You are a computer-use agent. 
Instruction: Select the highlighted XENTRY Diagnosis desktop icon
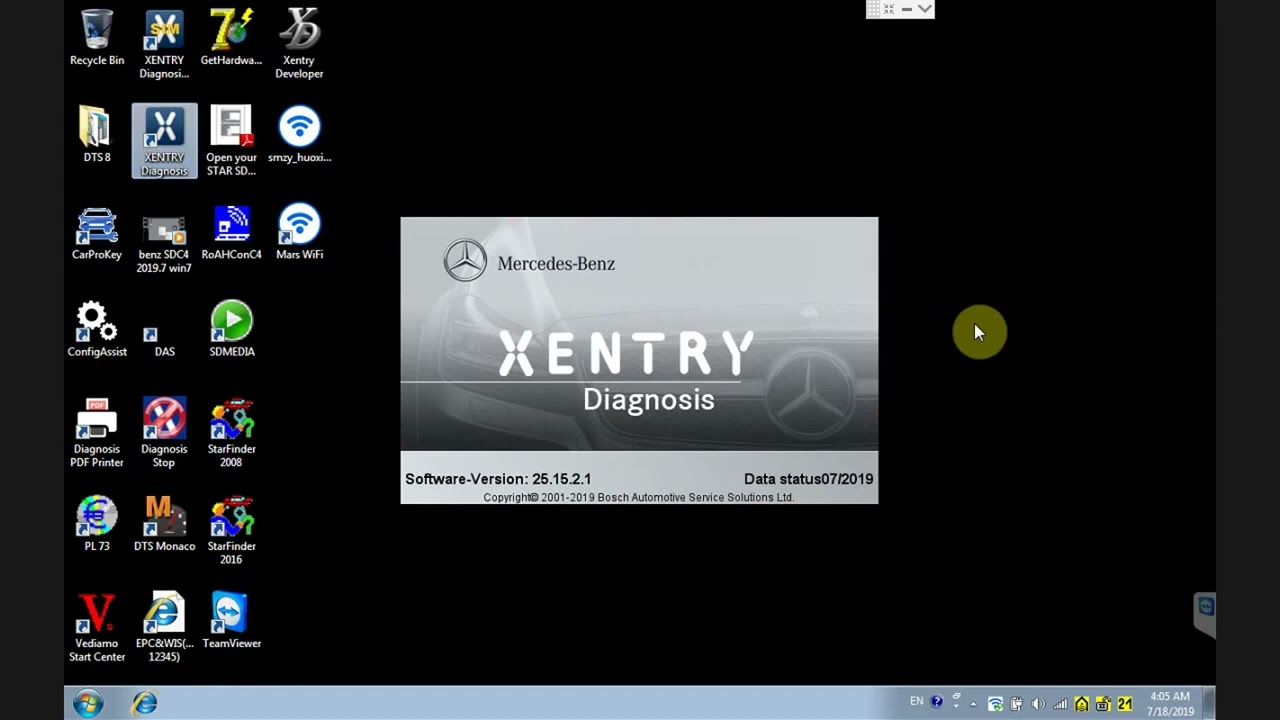pos(164,141)
